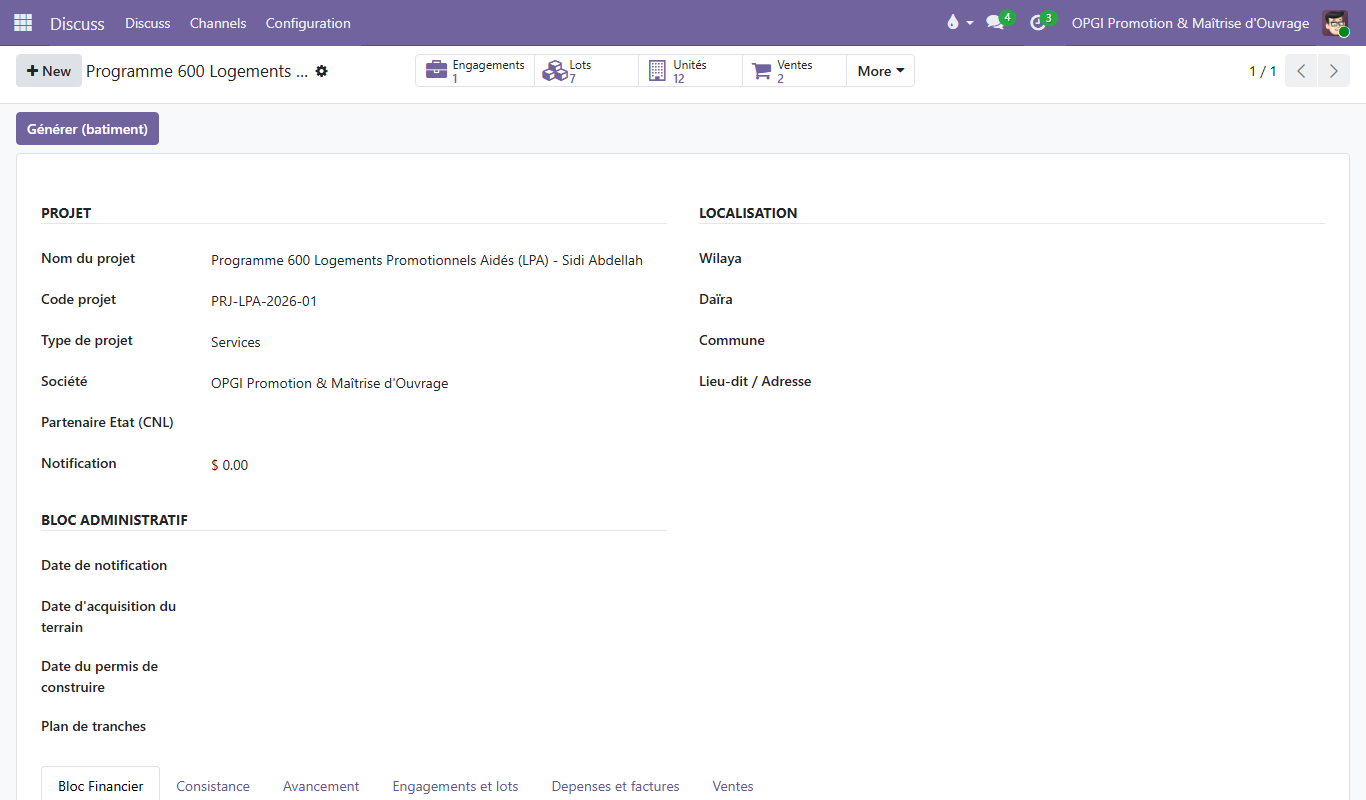This screenshot has height=800, width=1366.
Task: Open the Configuration menu
Action: [308, 23]
